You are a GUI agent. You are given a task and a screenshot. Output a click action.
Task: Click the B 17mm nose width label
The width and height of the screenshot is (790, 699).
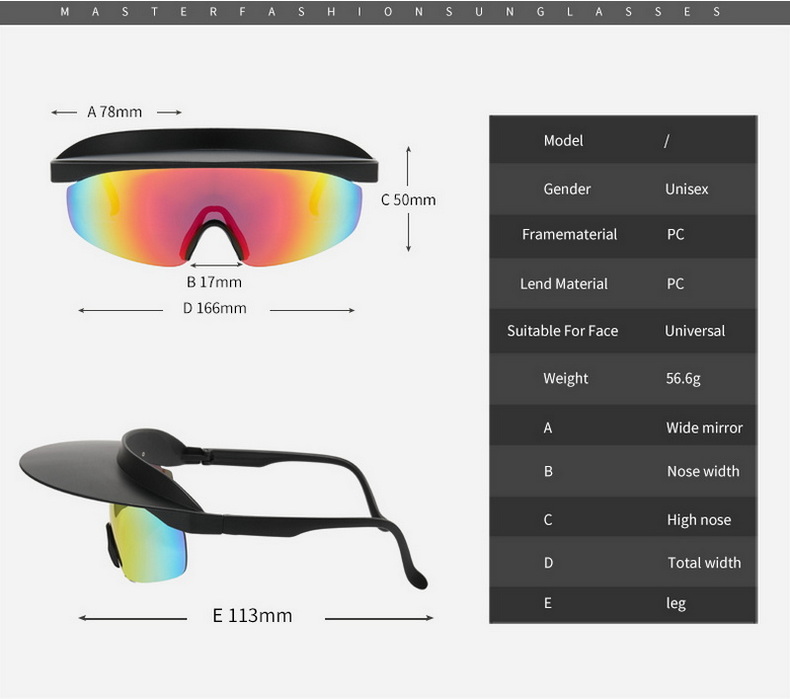point(214,282)
